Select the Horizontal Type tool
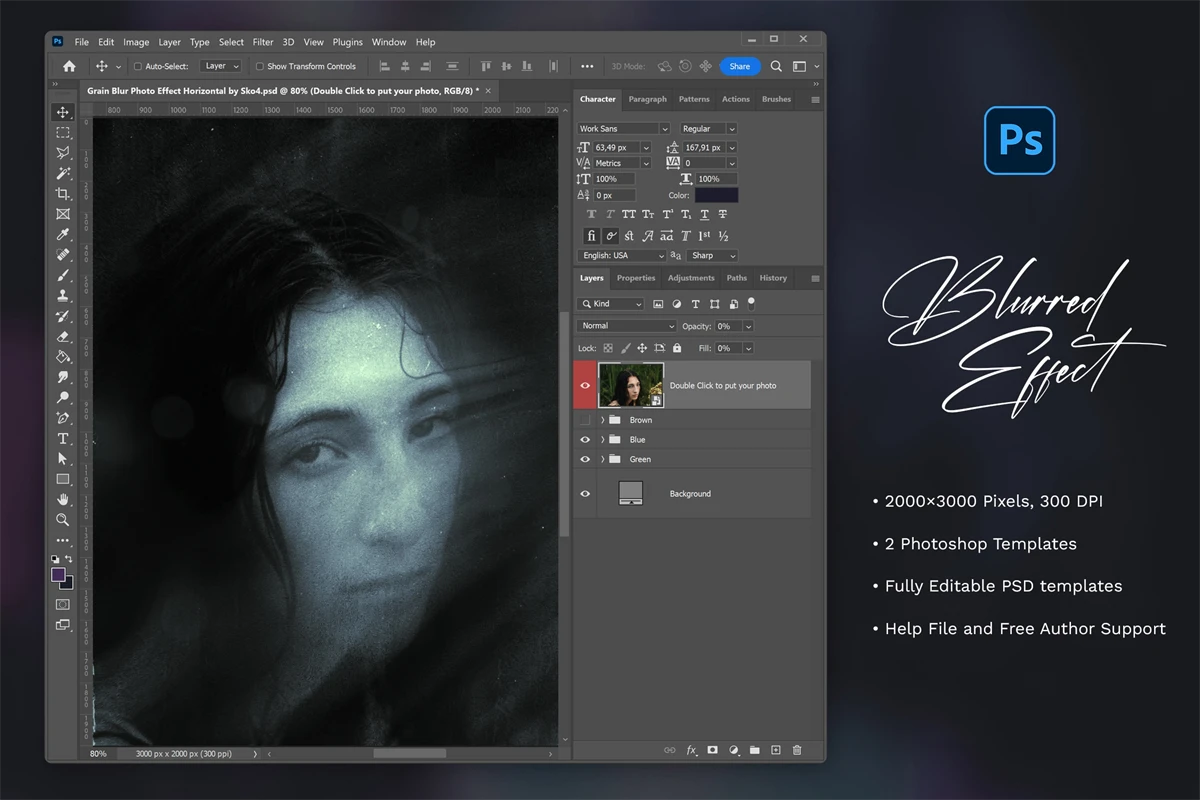The height and width of the screenshot is (800, 1200). 63,438
